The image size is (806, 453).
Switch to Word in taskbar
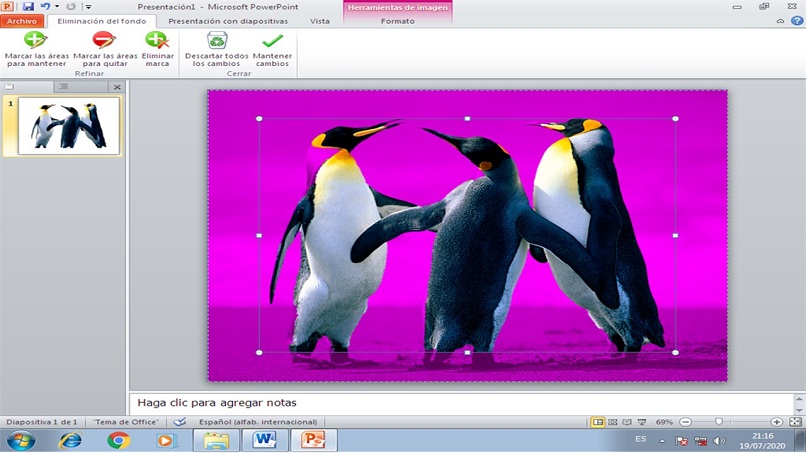tap(265, 441)
